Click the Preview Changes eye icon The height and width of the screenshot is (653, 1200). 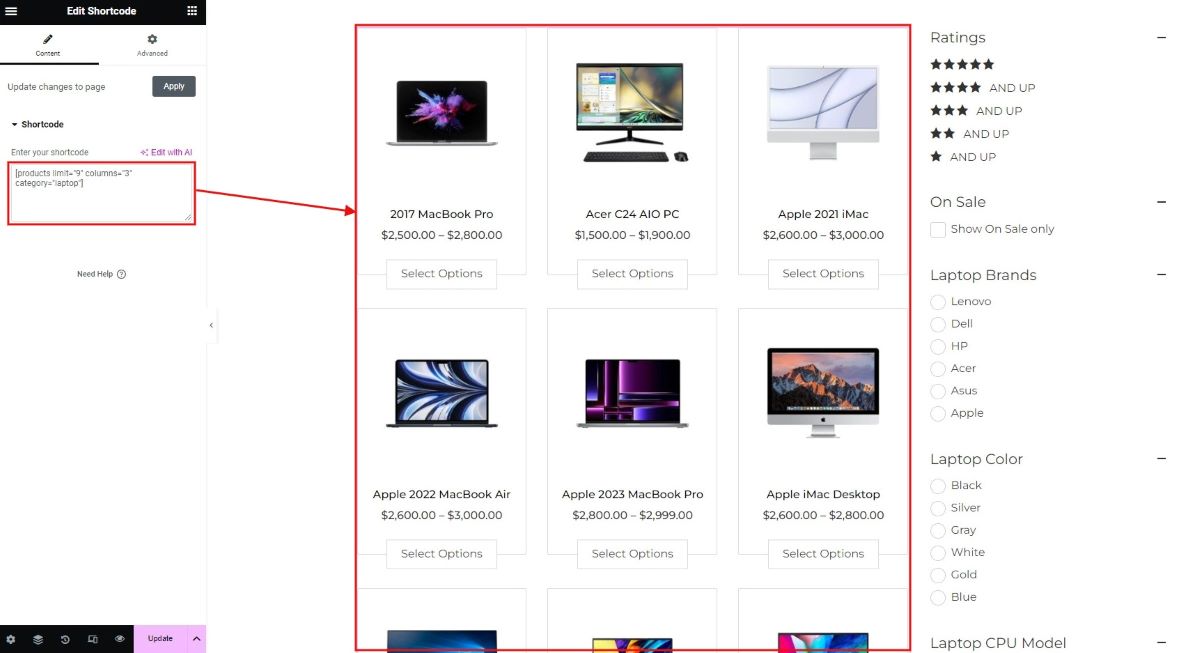pos(120,639)
